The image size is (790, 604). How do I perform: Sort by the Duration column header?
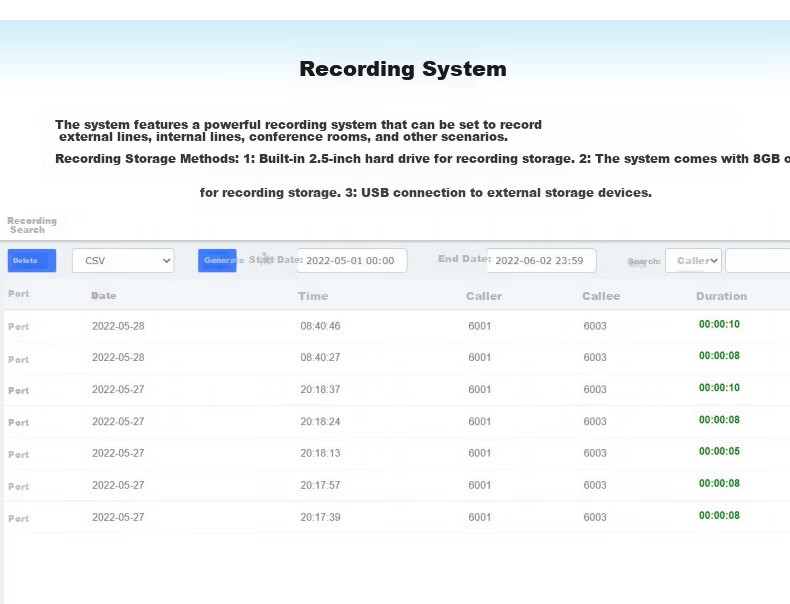[x=721, y=296]
